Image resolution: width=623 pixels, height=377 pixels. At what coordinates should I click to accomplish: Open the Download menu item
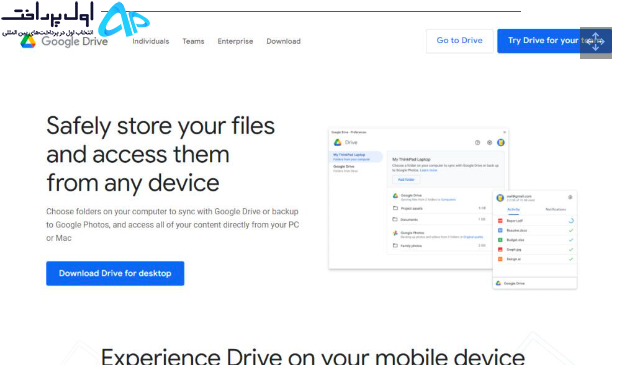point(283,41)
